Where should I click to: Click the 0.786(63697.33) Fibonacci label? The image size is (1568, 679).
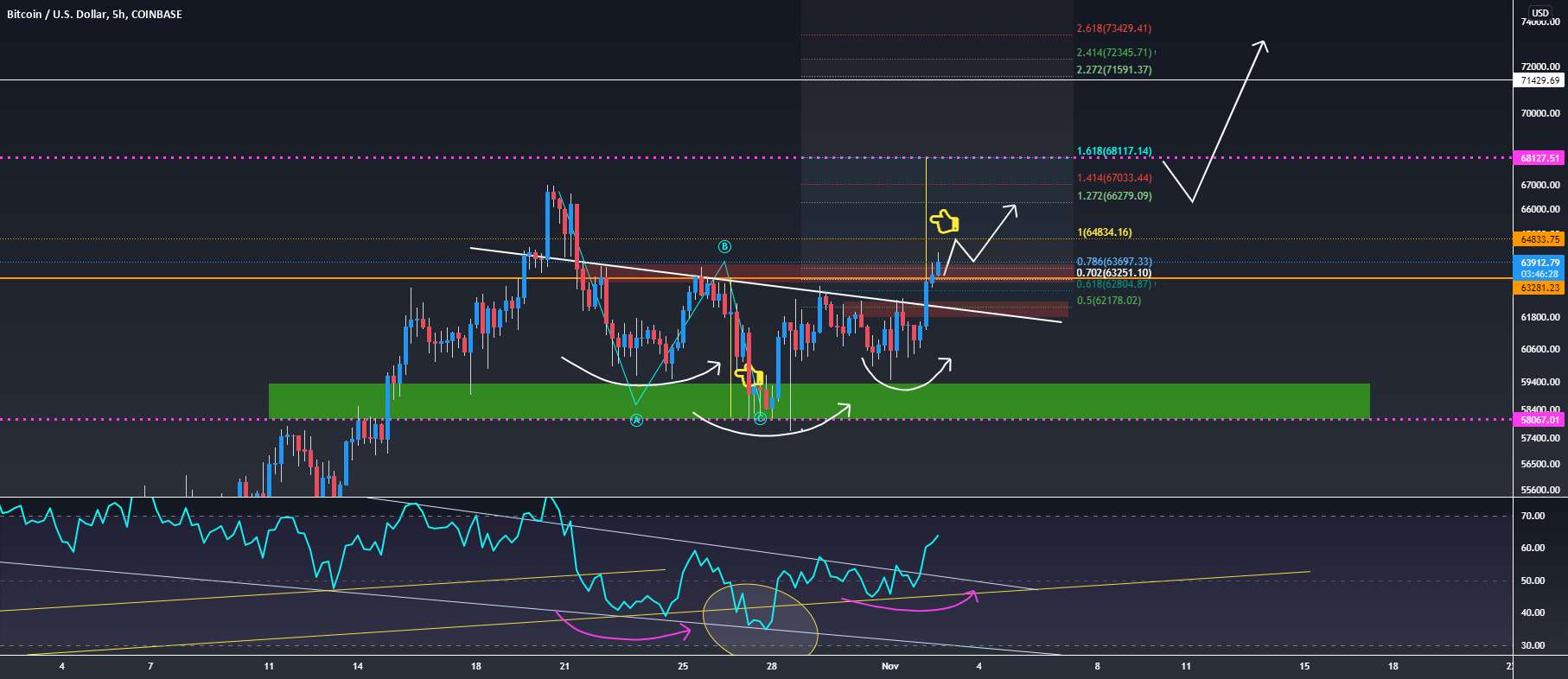click(1113, 262)
